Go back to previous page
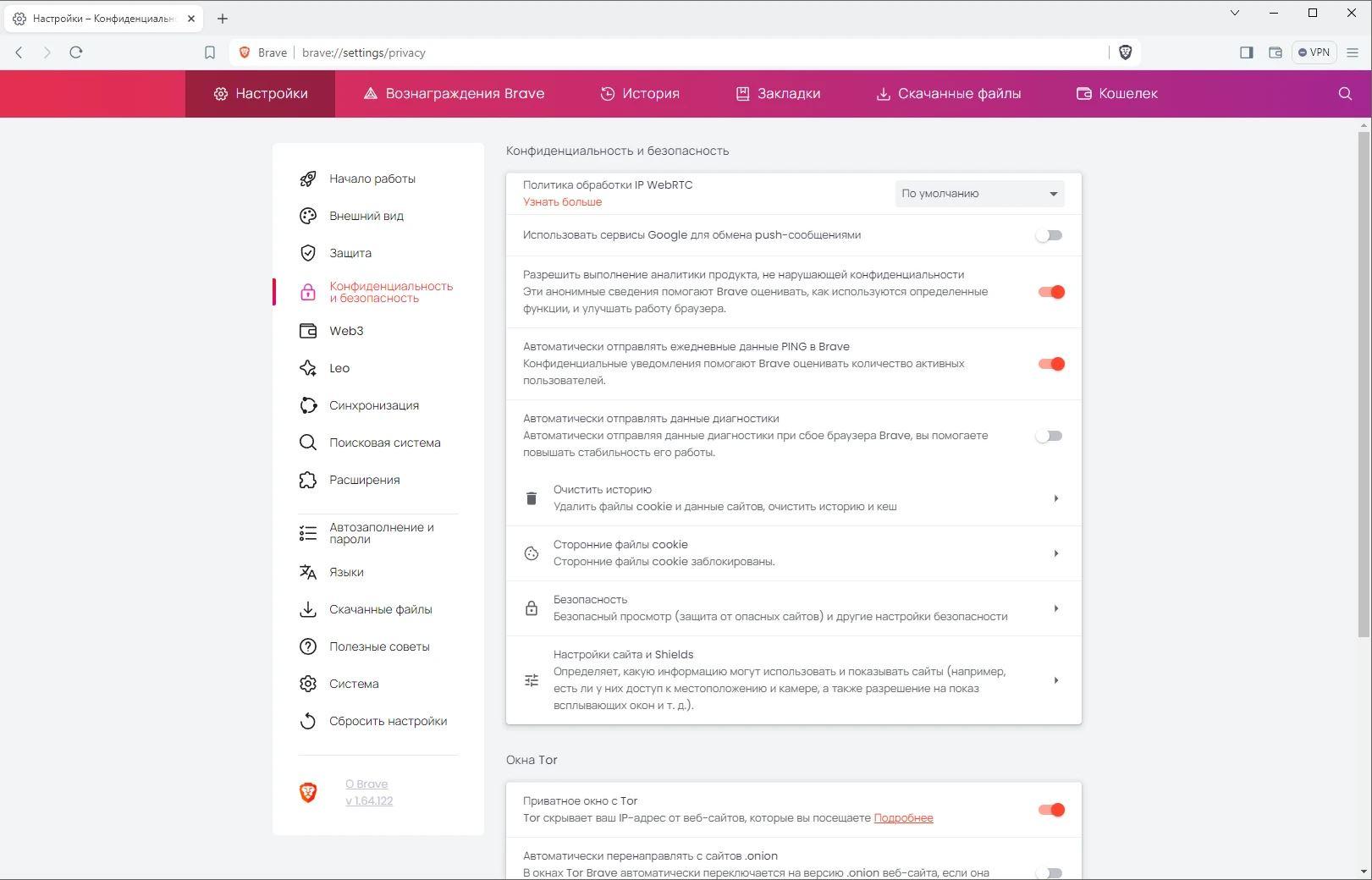 point(19,52)
